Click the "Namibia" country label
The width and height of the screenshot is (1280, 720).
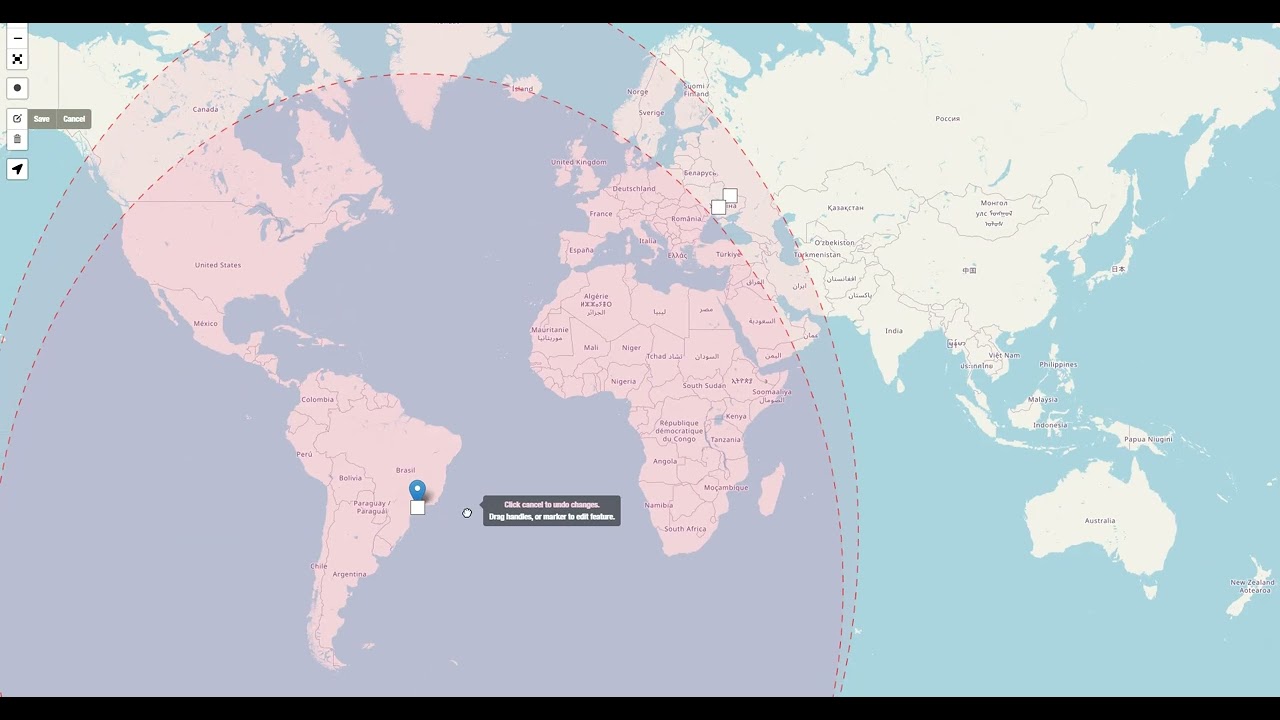pos(658,505)
